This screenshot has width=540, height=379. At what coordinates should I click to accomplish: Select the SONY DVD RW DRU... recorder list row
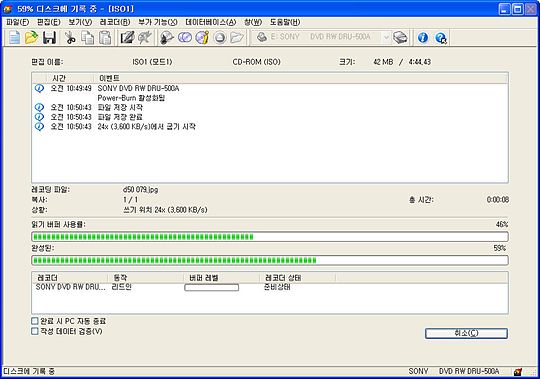270,287
